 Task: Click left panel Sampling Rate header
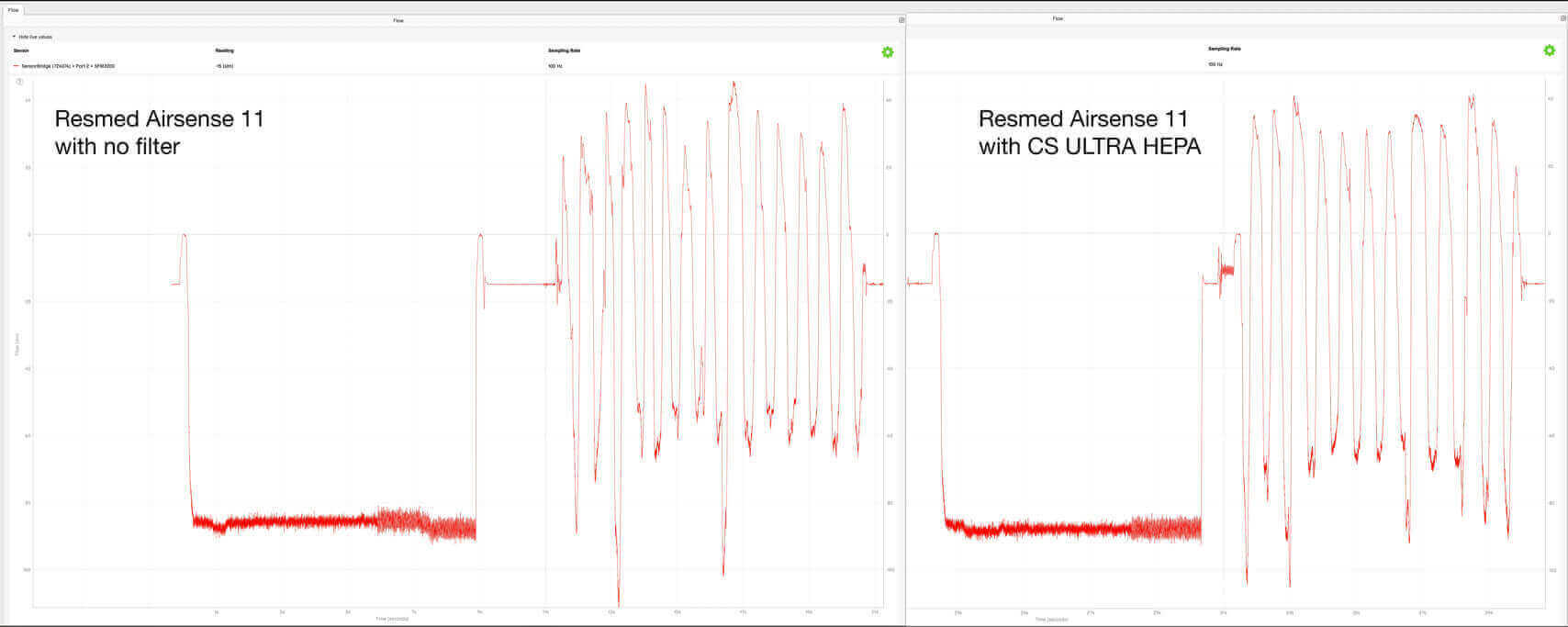(x=564, y=50)
